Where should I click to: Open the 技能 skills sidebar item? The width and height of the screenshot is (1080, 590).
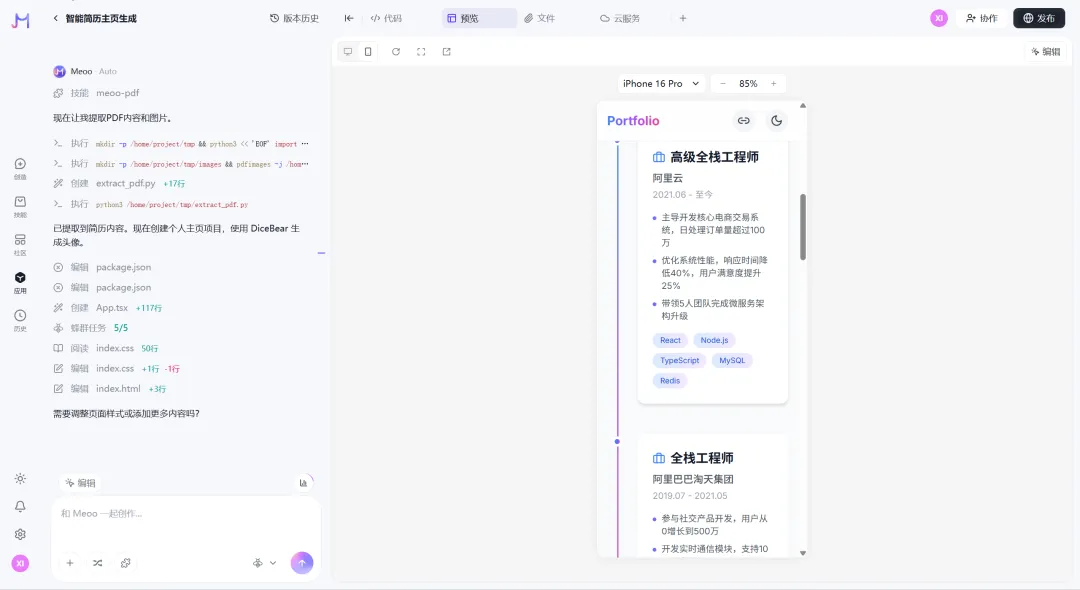tap(20, 207)
